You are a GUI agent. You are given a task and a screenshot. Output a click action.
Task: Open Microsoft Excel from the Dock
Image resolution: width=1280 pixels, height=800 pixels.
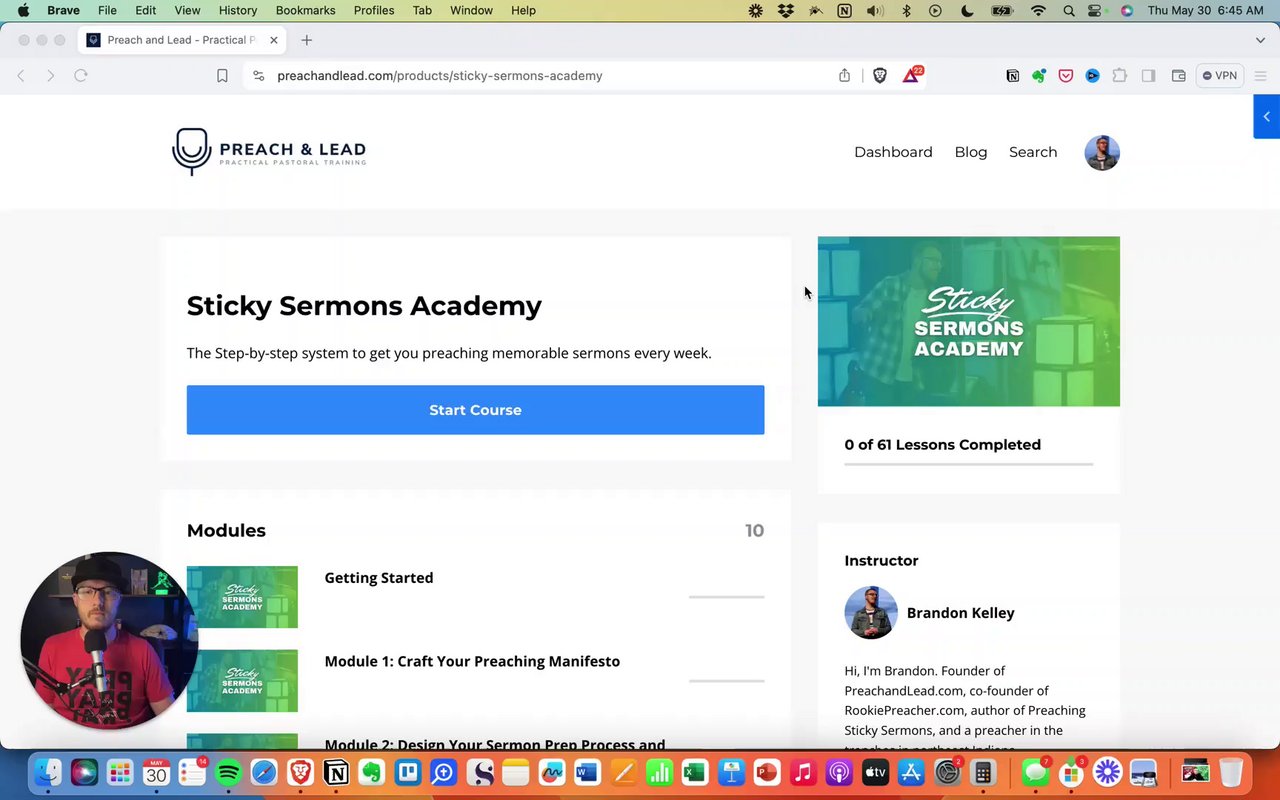(695, 773)
